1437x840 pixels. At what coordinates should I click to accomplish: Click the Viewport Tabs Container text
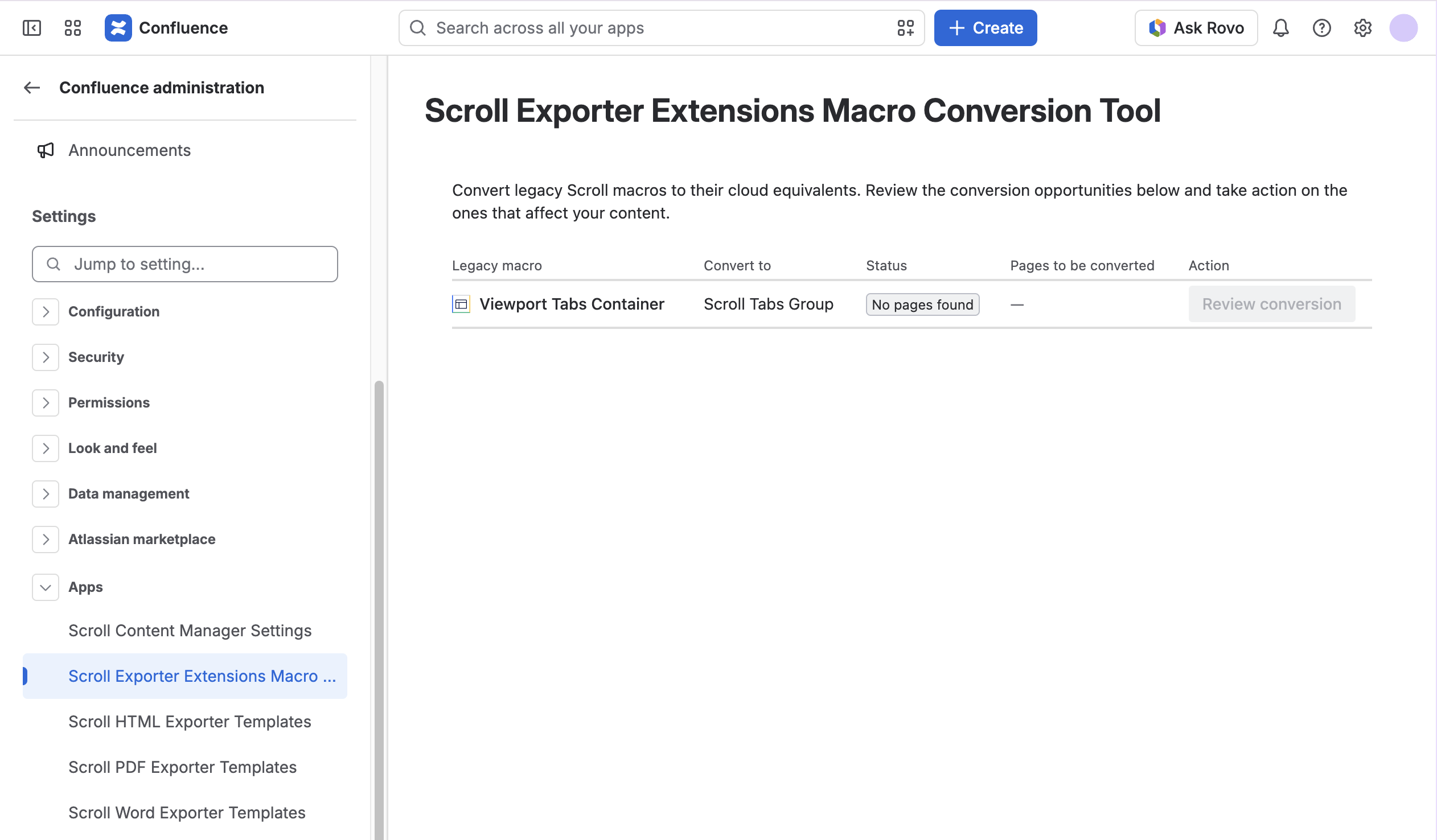[x=572, y=304]
